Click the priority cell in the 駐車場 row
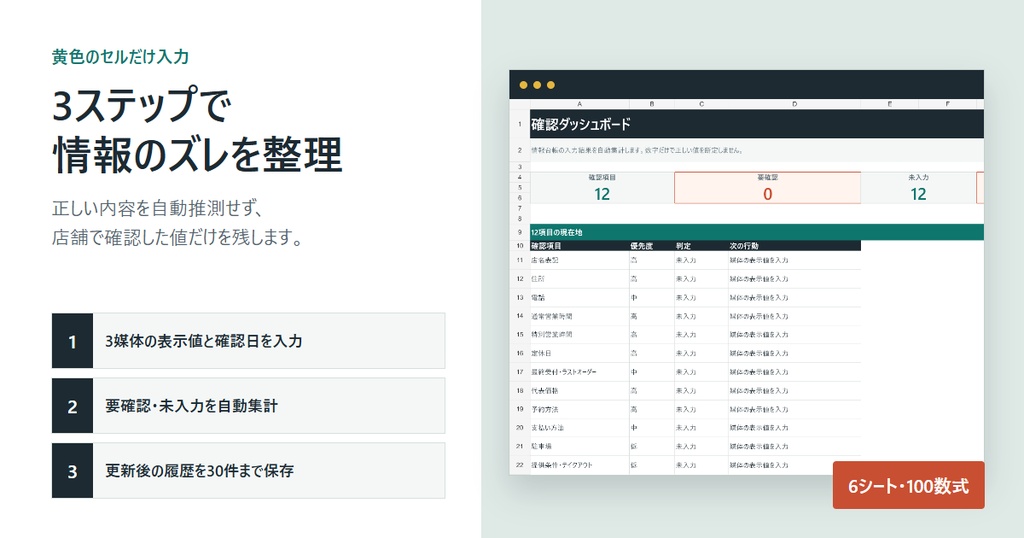Viewport: 1024px width, 538px height. click(x=652, y=447)
